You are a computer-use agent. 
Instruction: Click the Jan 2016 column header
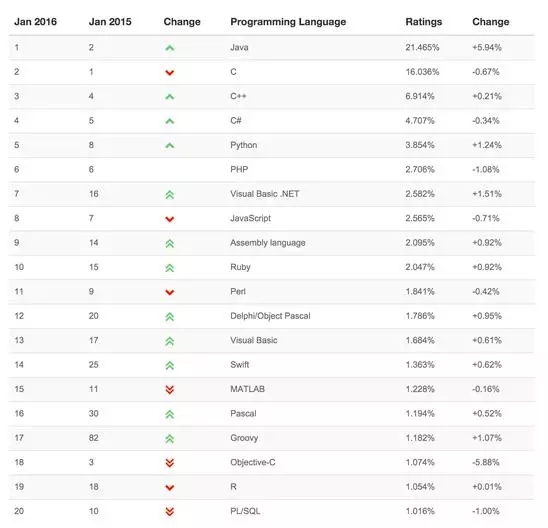(35, 22)
